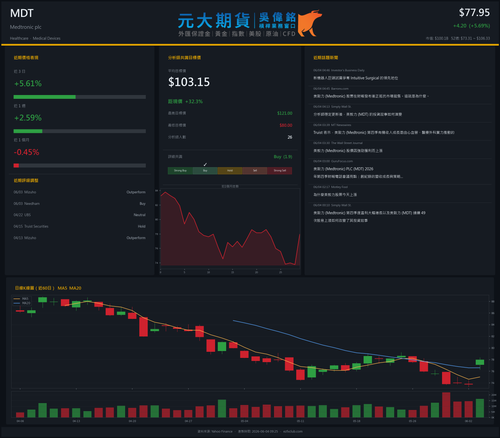Click the Strong Buy rating segment
This screenshot has height=438, width=500.
(x=180, y=171)
